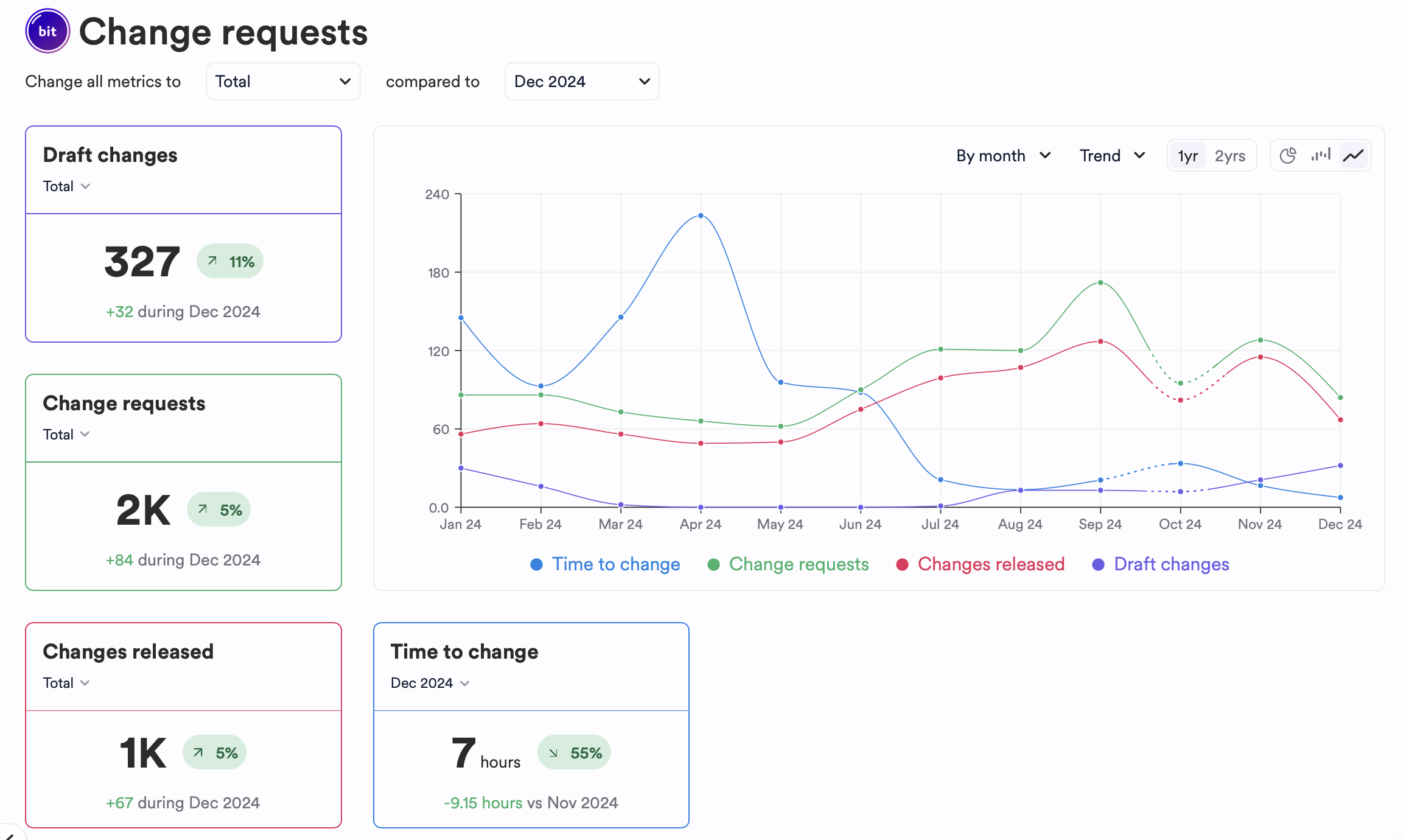Click the bit logo icon
This screenshot has width=1406, height=840.
47,31
